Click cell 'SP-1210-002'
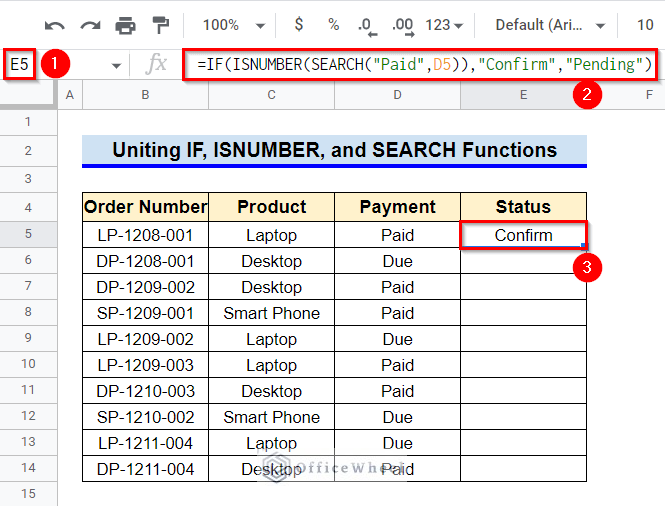Viewport: 665px width, 506px height. (145, 417)
